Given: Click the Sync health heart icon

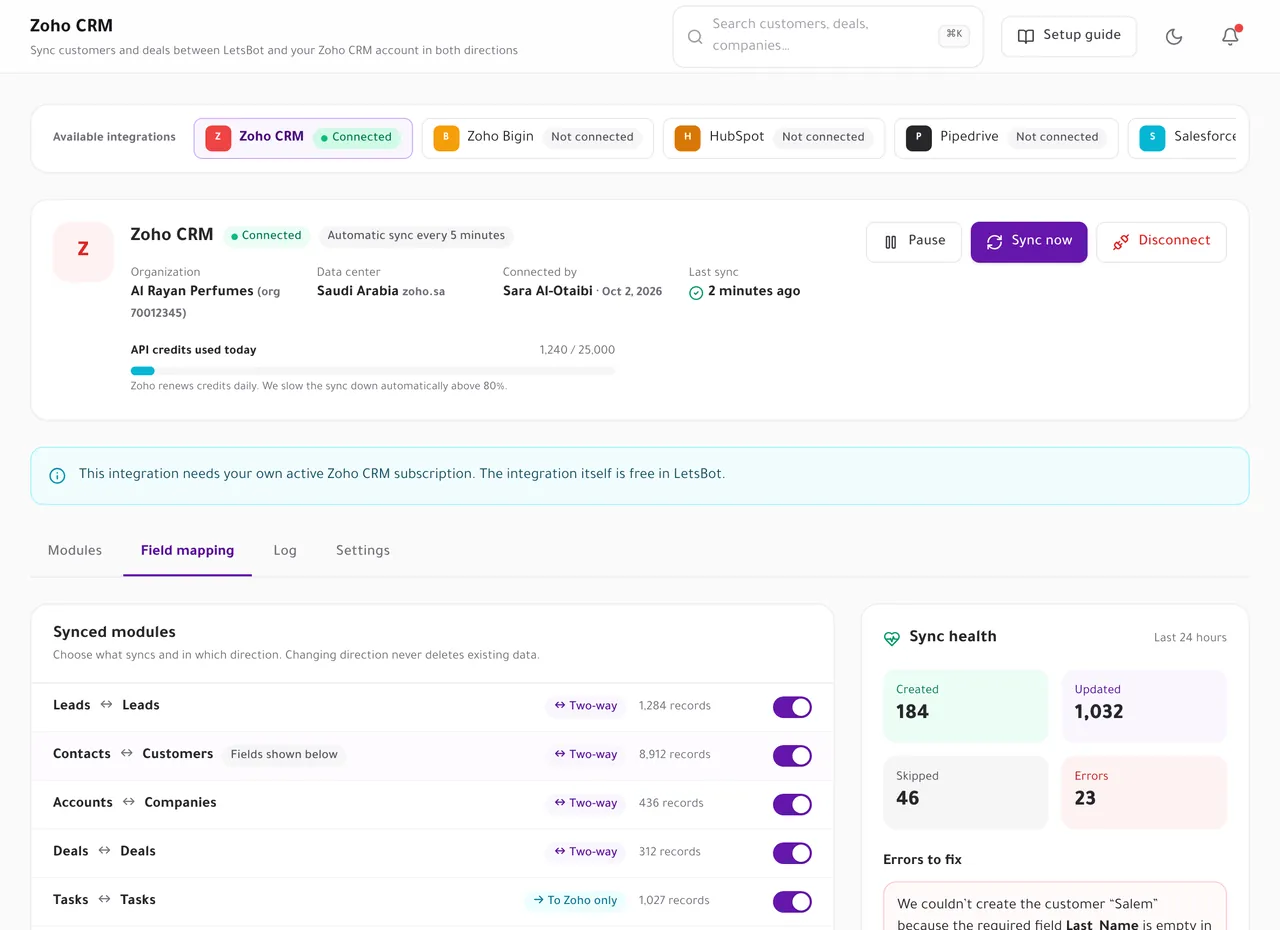Looking at the screenshot, I should click(x=892, y=638).
